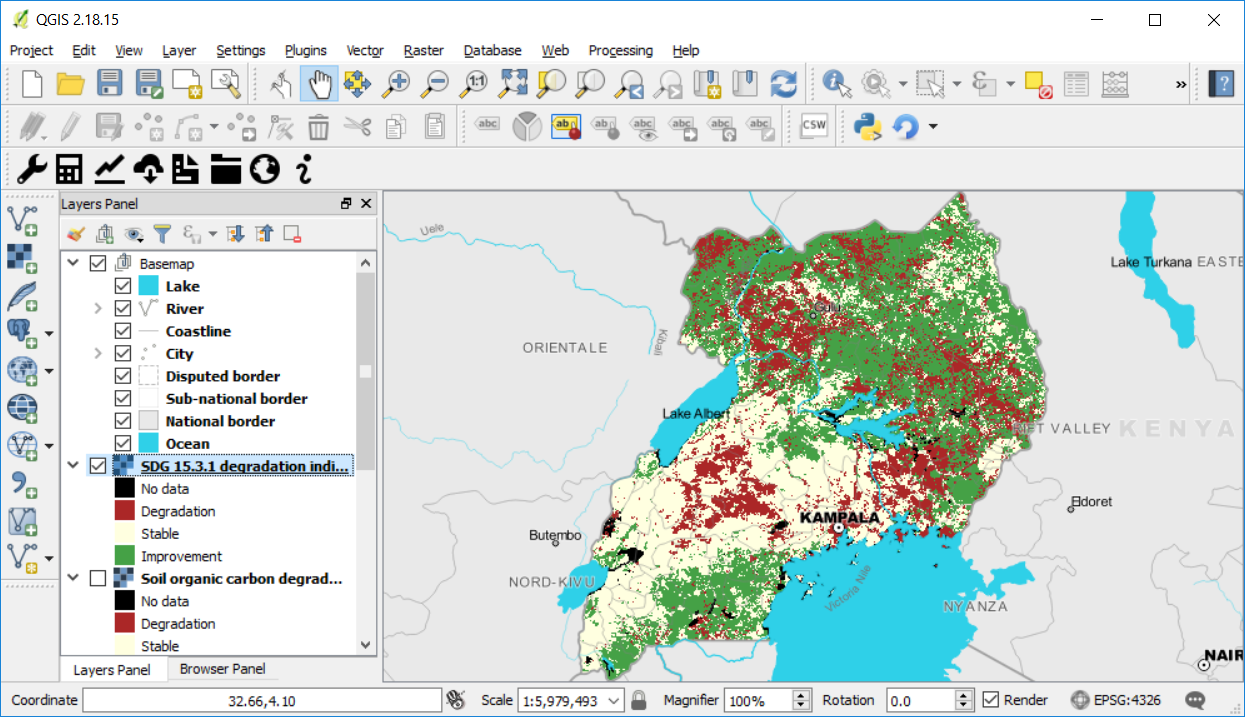Click the Save Project icon
1245x717 pixels.
109,84
